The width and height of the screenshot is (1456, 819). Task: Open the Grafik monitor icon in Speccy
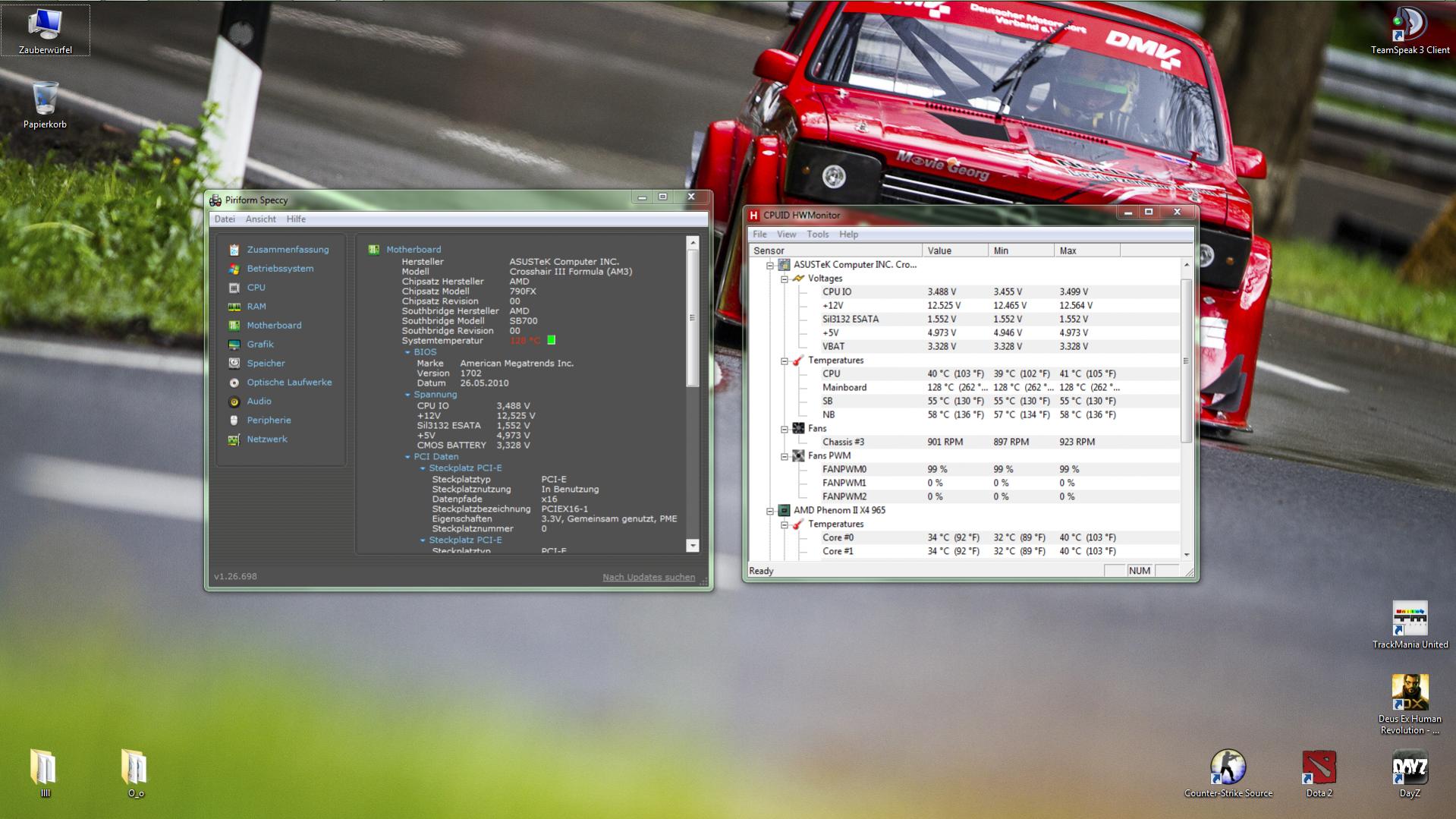[234, 345]
